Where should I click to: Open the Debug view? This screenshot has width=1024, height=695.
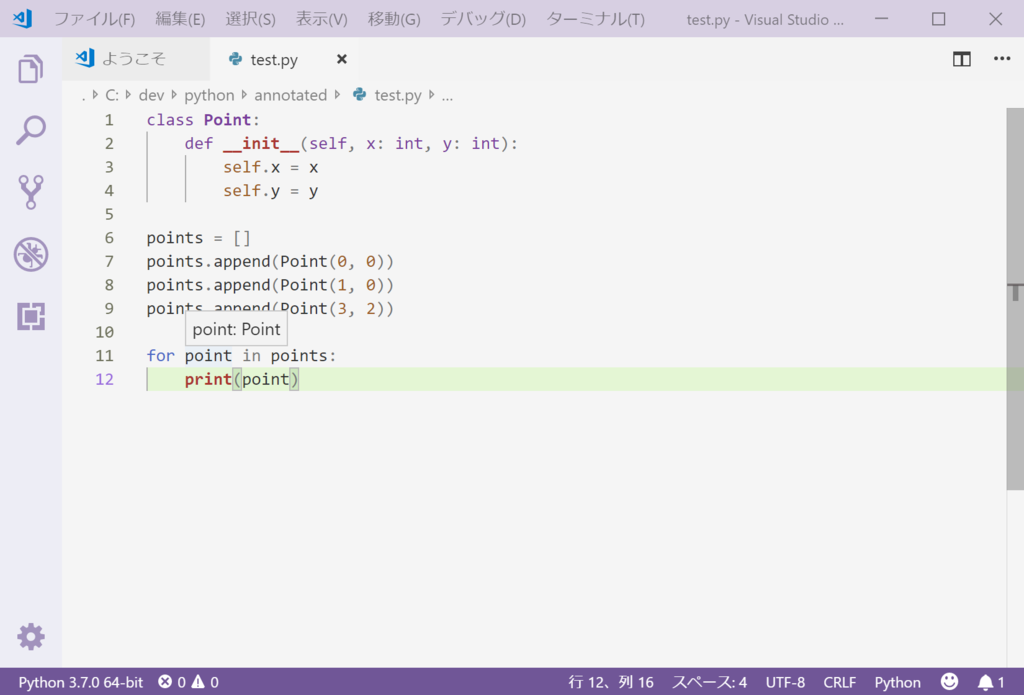point(31,254)
